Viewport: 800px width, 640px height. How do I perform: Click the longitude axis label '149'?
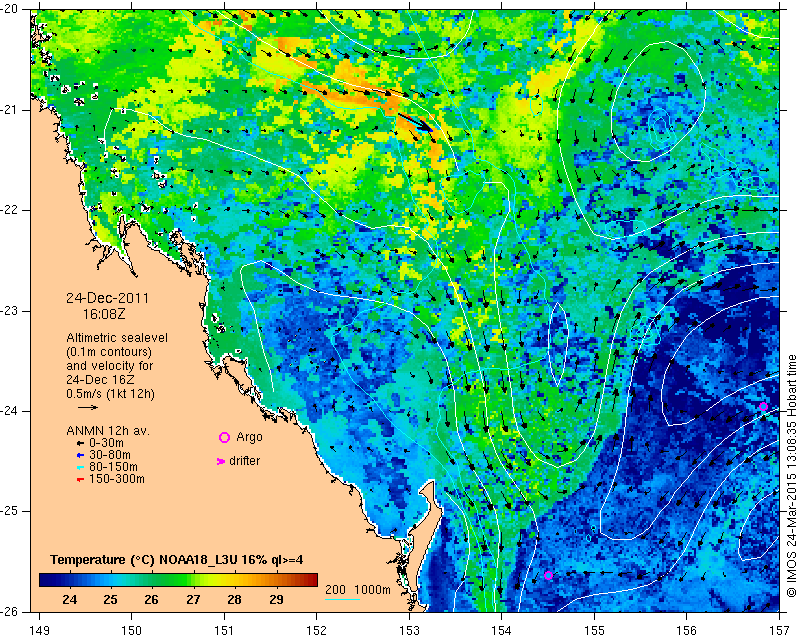pyautogui.click(x=39, y=630)
